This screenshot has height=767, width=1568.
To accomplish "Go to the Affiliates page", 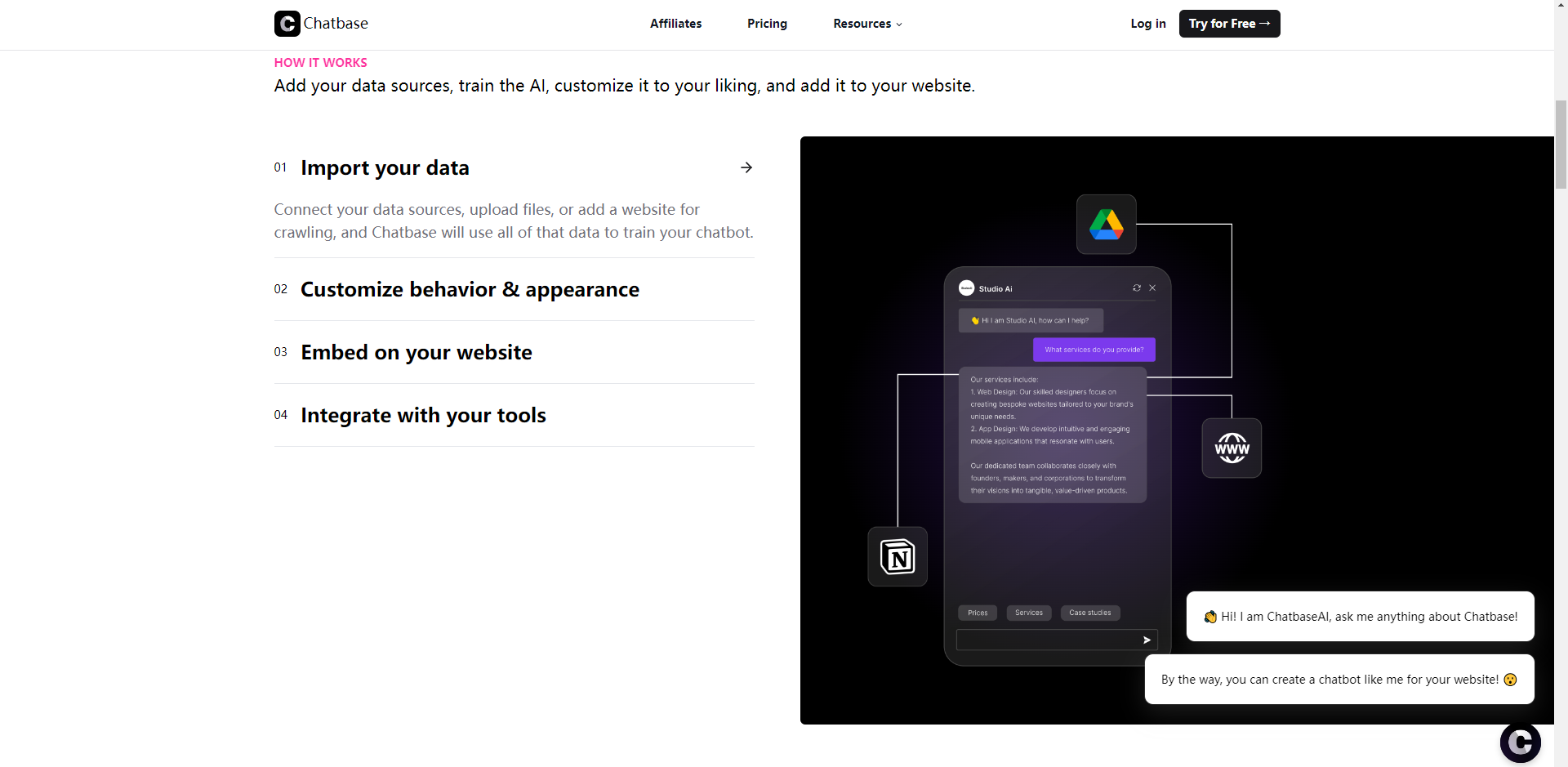I will (x=675, y=24).
